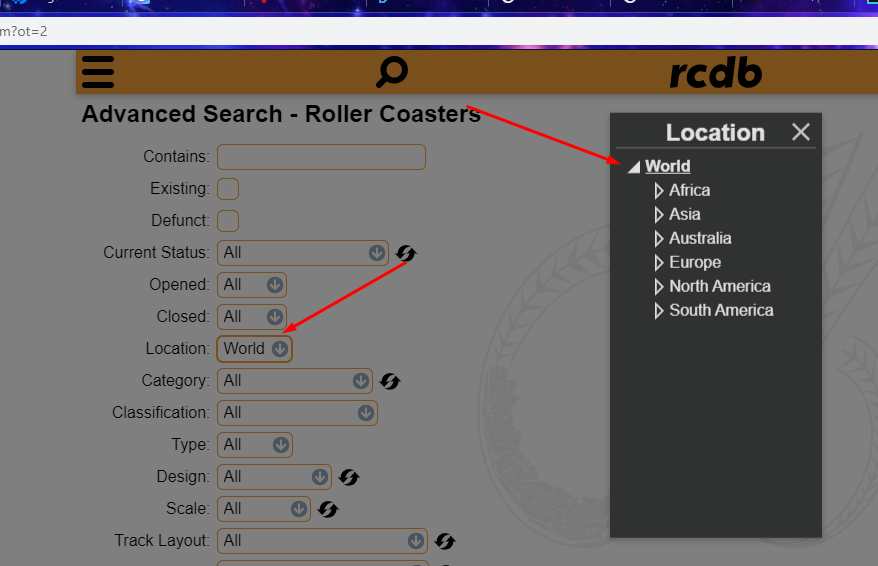Open the Type dropdown
The height and width of the screenshot is (566, 878).
point(255,445)
